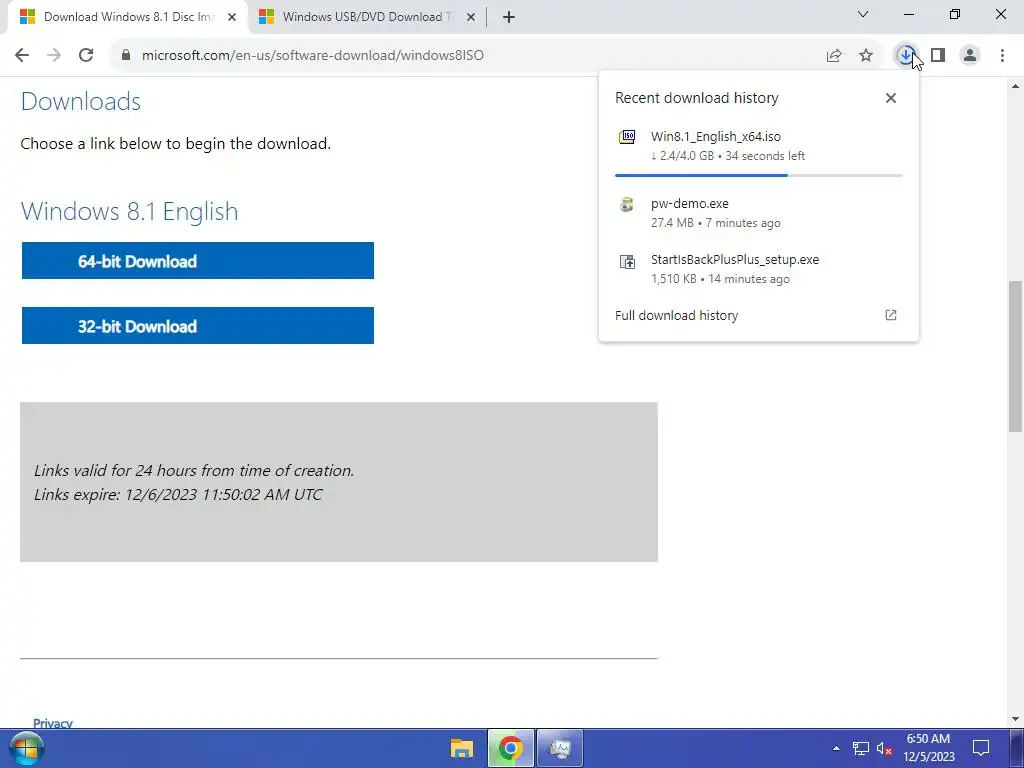Image resolution: width=1024 pixels, height=768 pixels.
Task: Close the Recent download history popup
Action: 891,98
